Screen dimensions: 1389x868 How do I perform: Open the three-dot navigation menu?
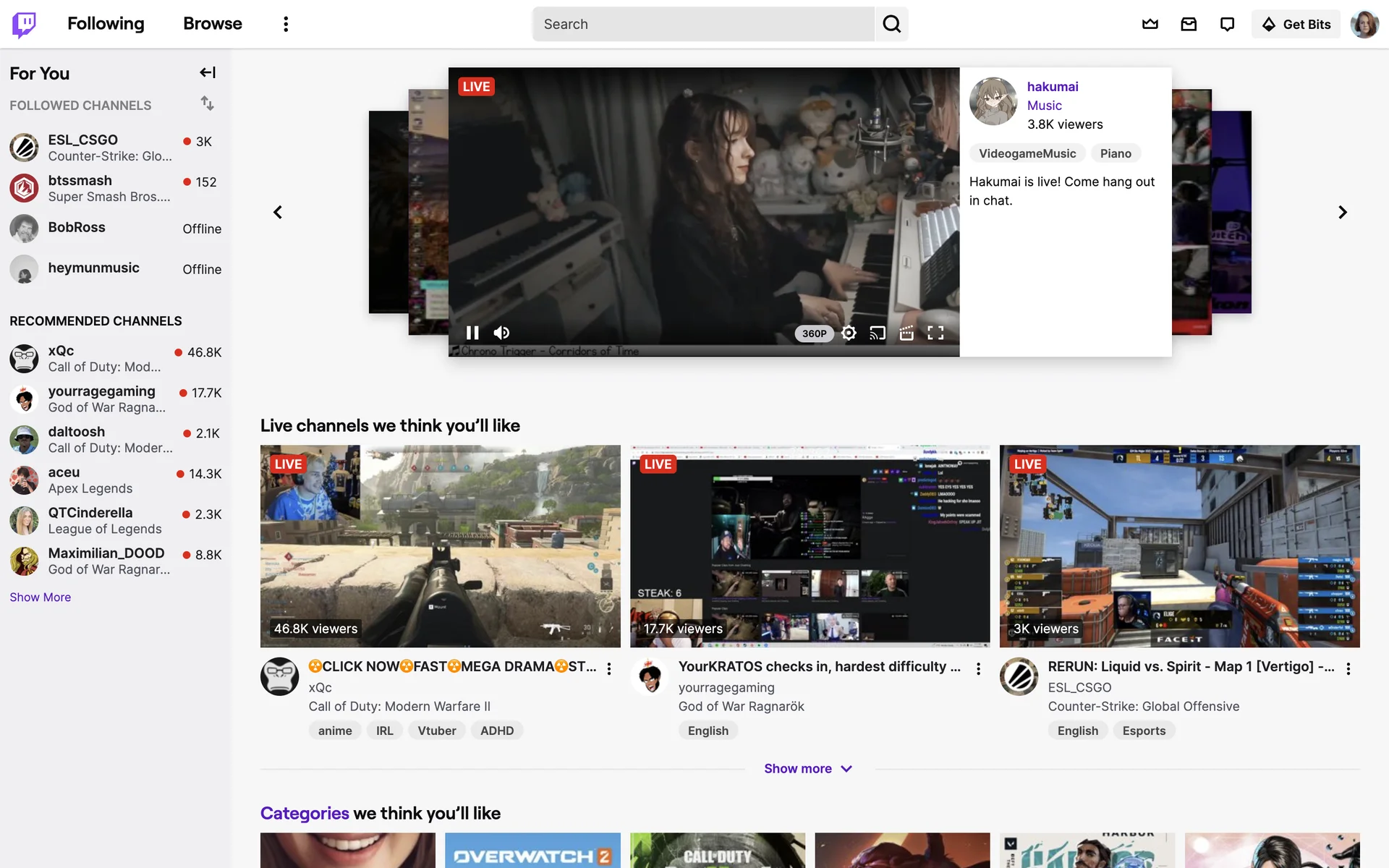pyautogui.click(x=286, y=24)
